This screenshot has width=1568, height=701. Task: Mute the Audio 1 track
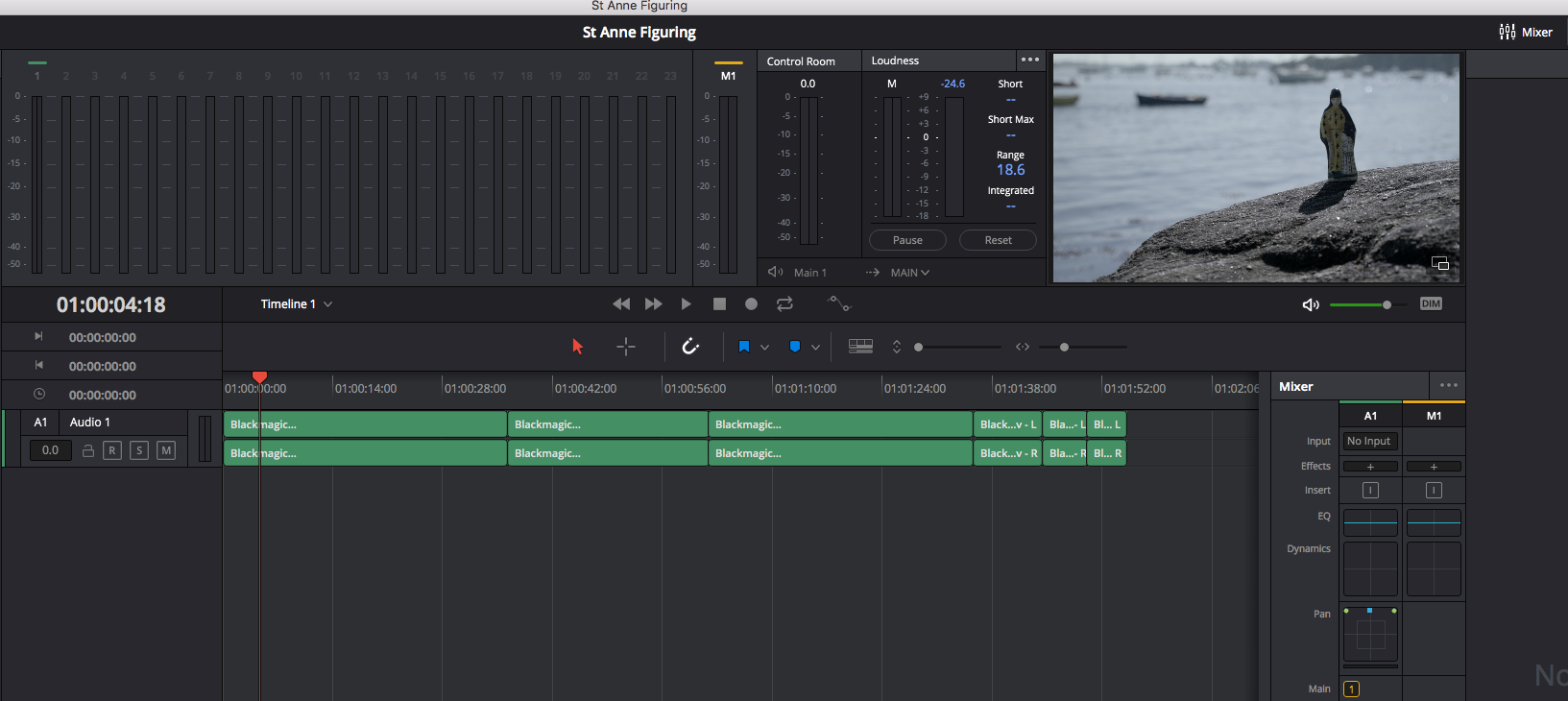[x=166, y=450]
